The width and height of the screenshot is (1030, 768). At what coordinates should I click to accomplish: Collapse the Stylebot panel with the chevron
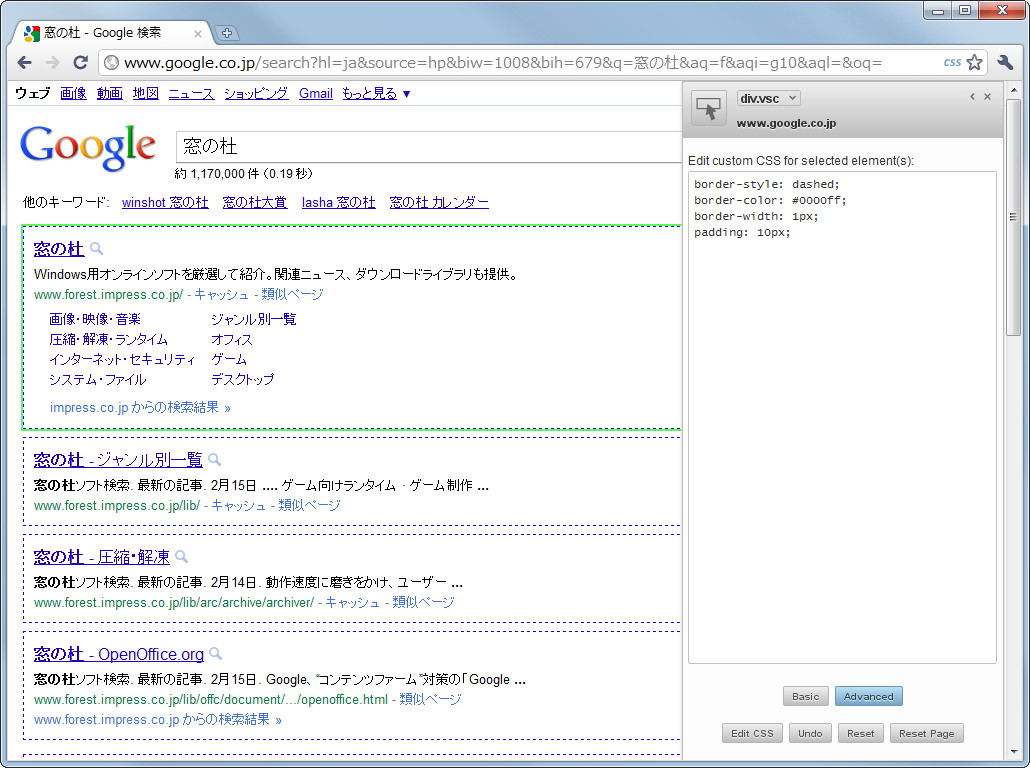(x=971, y=96)
